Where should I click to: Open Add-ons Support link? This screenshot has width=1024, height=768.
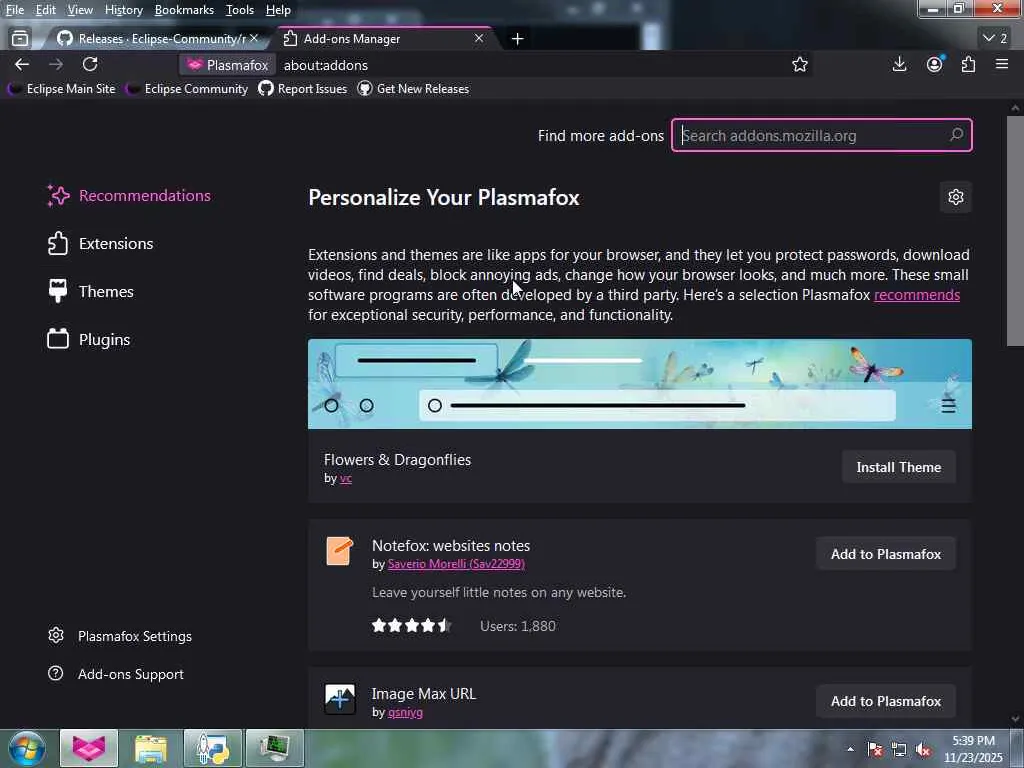tap(116, 674)
